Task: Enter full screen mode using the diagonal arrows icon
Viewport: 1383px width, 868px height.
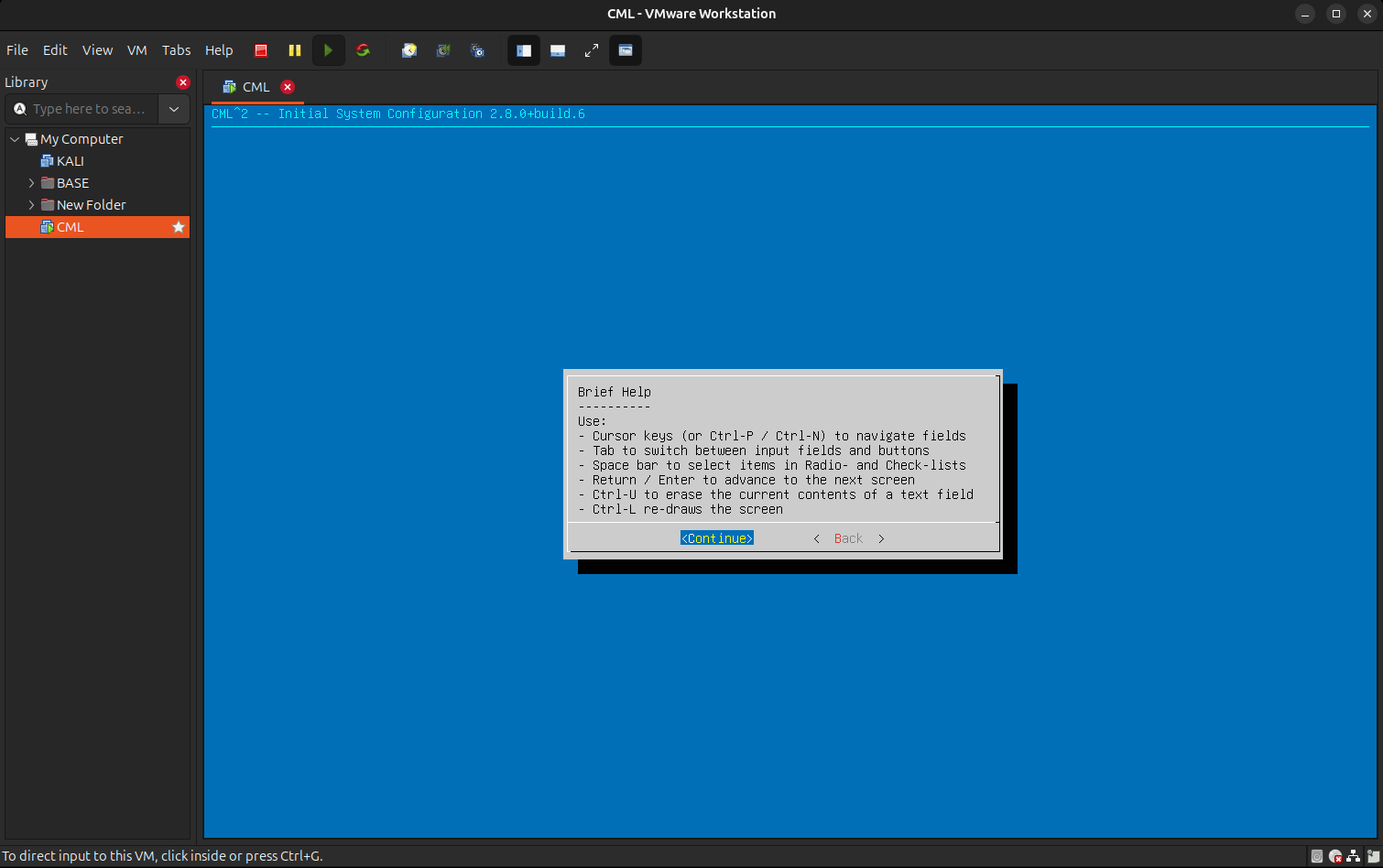Action: point(592,50)
